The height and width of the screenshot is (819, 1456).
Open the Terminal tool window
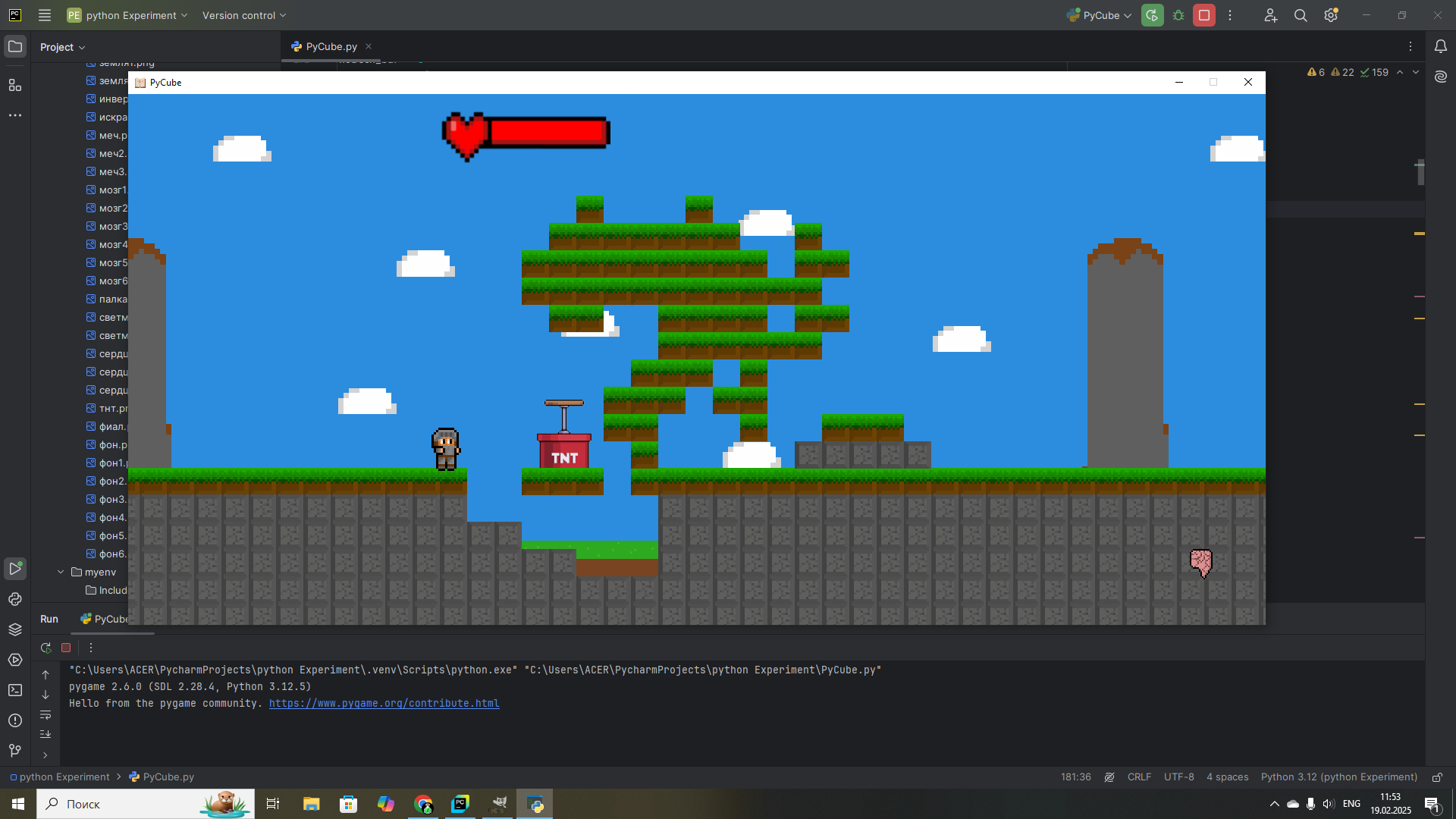(x=15, y=690)
